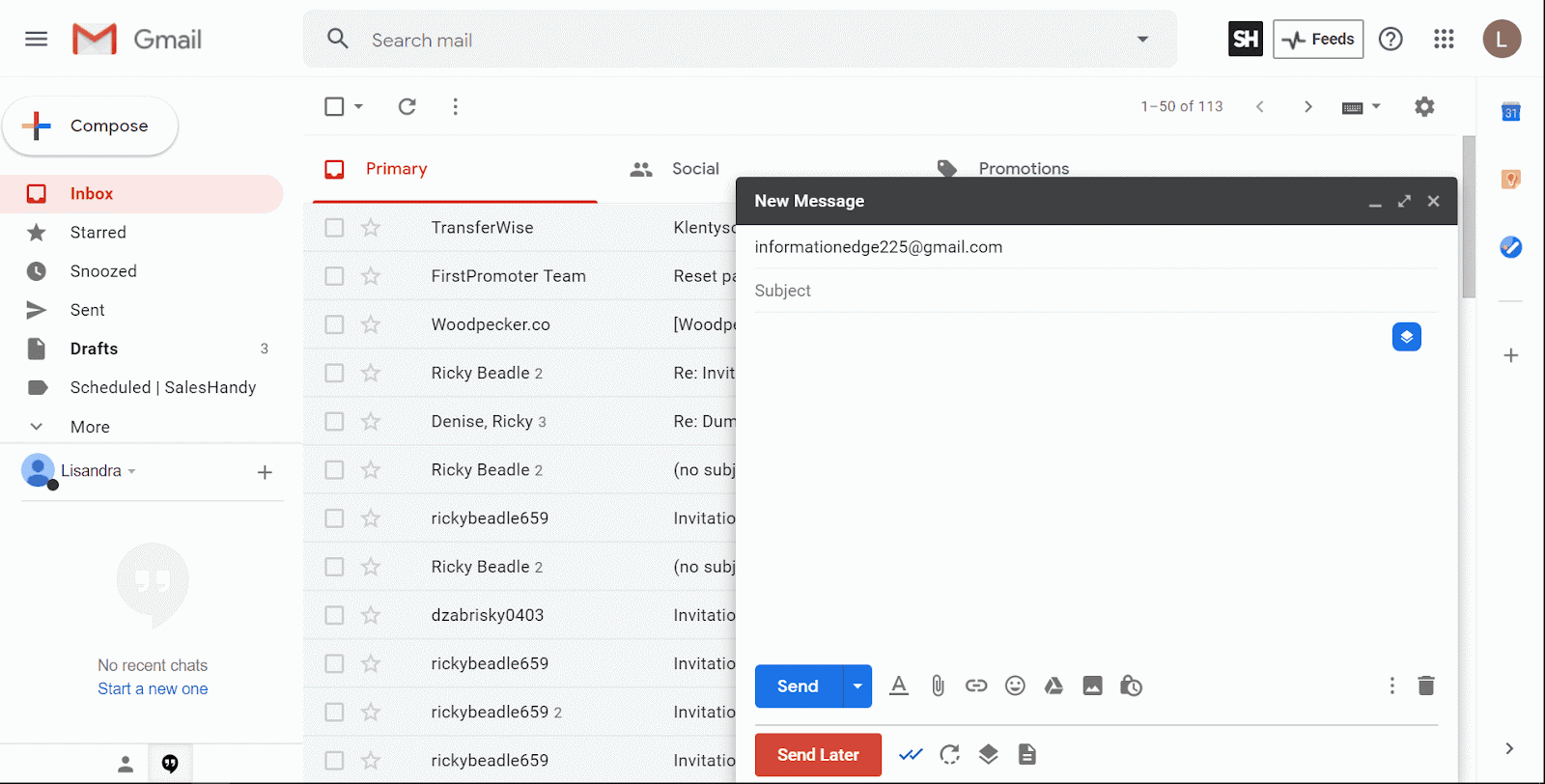Screen dimensions: 1545x784
Task: Star the TransferWise email
Action: click(371, 228)
